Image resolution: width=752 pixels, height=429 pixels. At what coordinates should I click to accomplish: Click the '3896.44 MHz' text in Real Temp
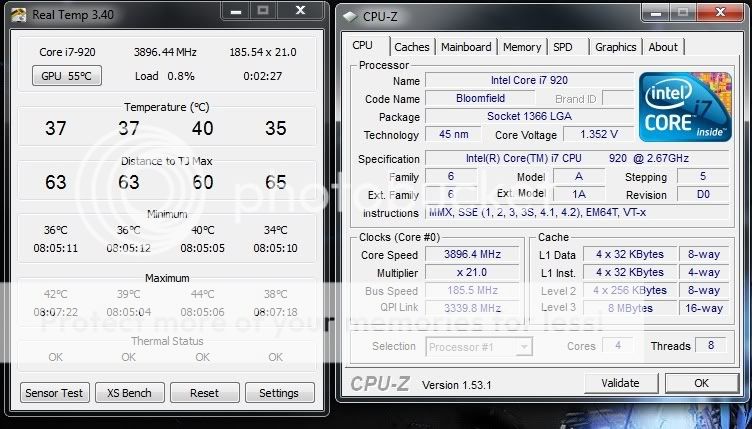point(165,52)
